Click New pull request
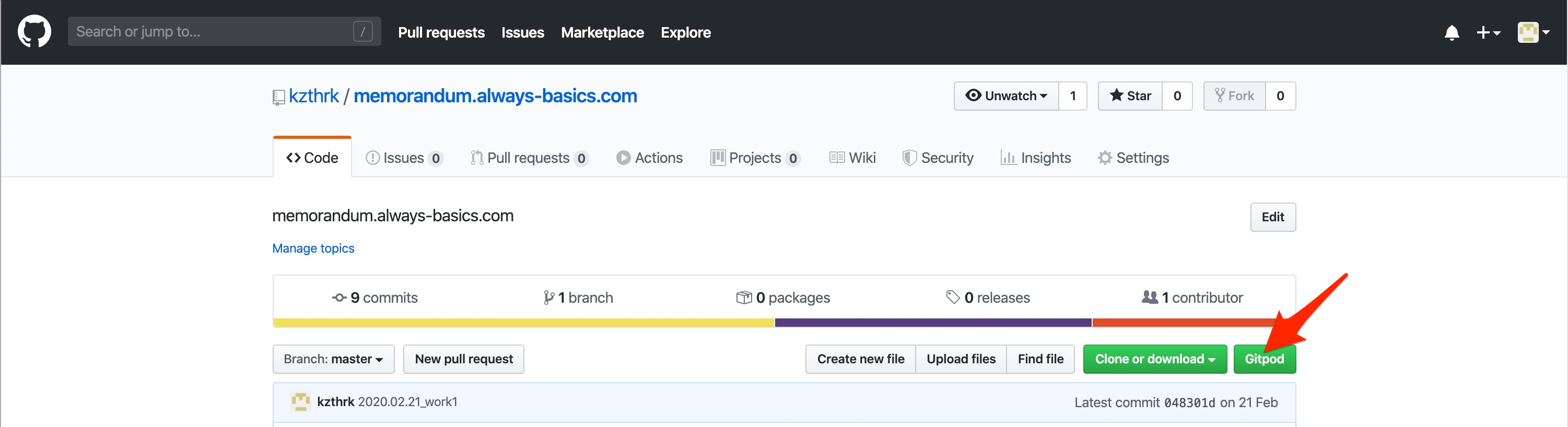1568x427 pixels. pos(463,359)
